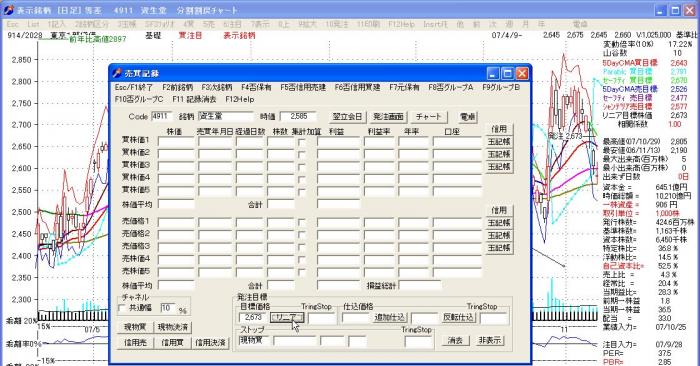Open the 現物買 stop order type list
This screenshot has height=366, width=700.
click(254, 341)
